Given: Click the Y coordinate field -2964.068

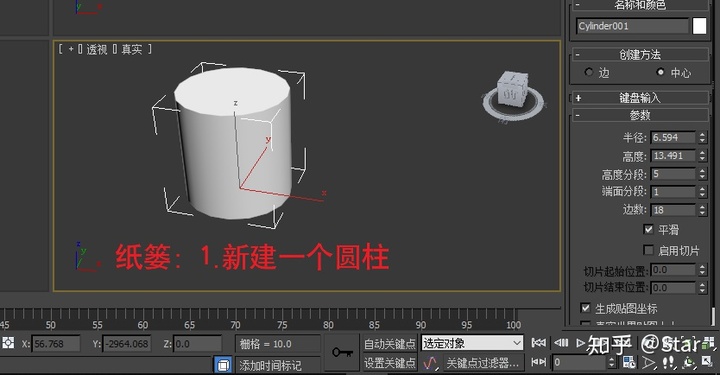Looking at the screenshot, I should pyautogui.click(x=127, y=343).
